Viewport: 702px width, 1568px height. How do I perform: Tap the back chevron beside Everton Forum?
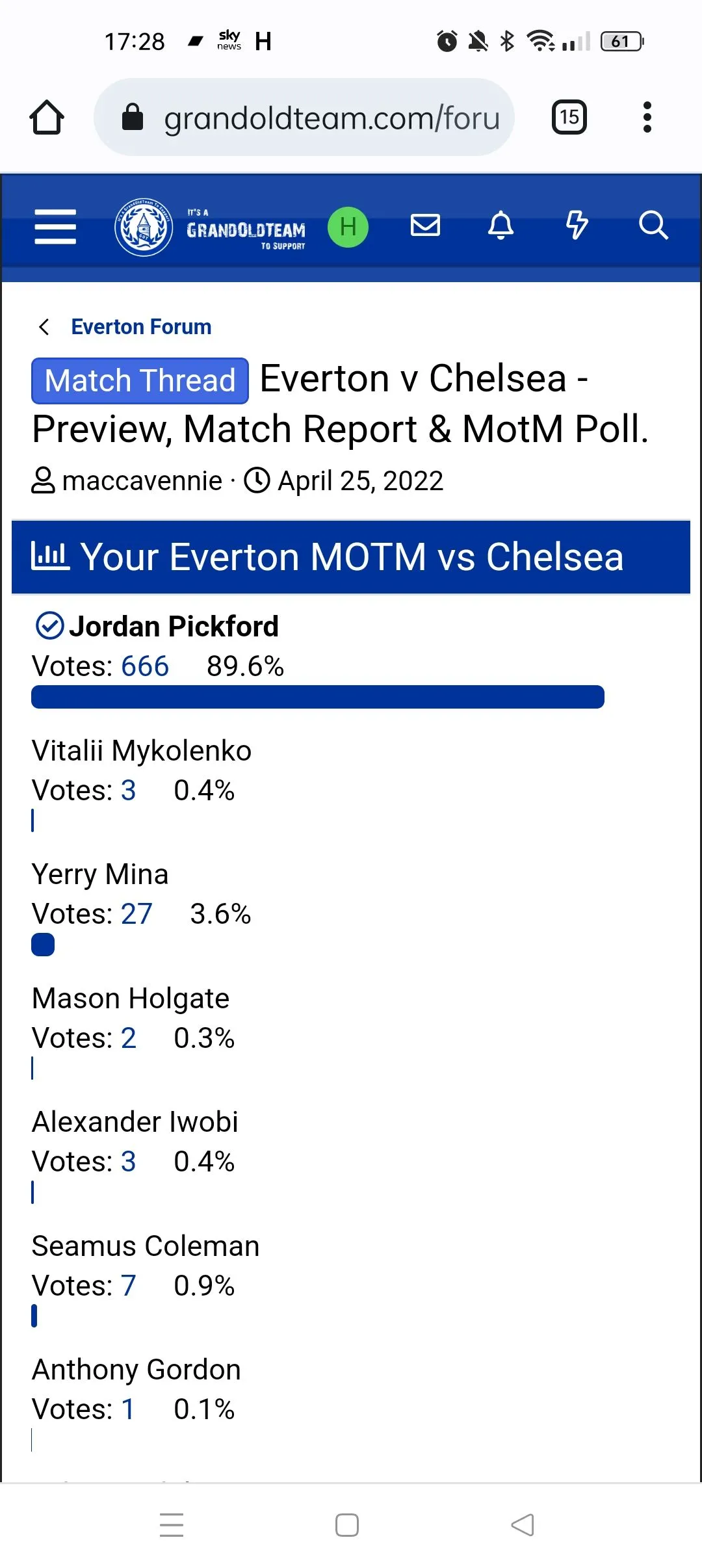click(x=44, y=326)
